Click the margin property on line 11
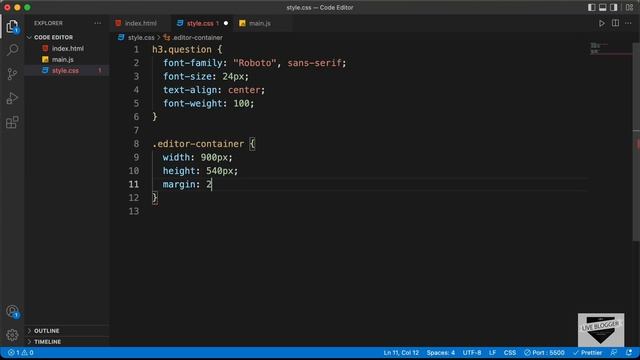Image resolution: width=640 pixels, height=360 pixels. (179, 184)
